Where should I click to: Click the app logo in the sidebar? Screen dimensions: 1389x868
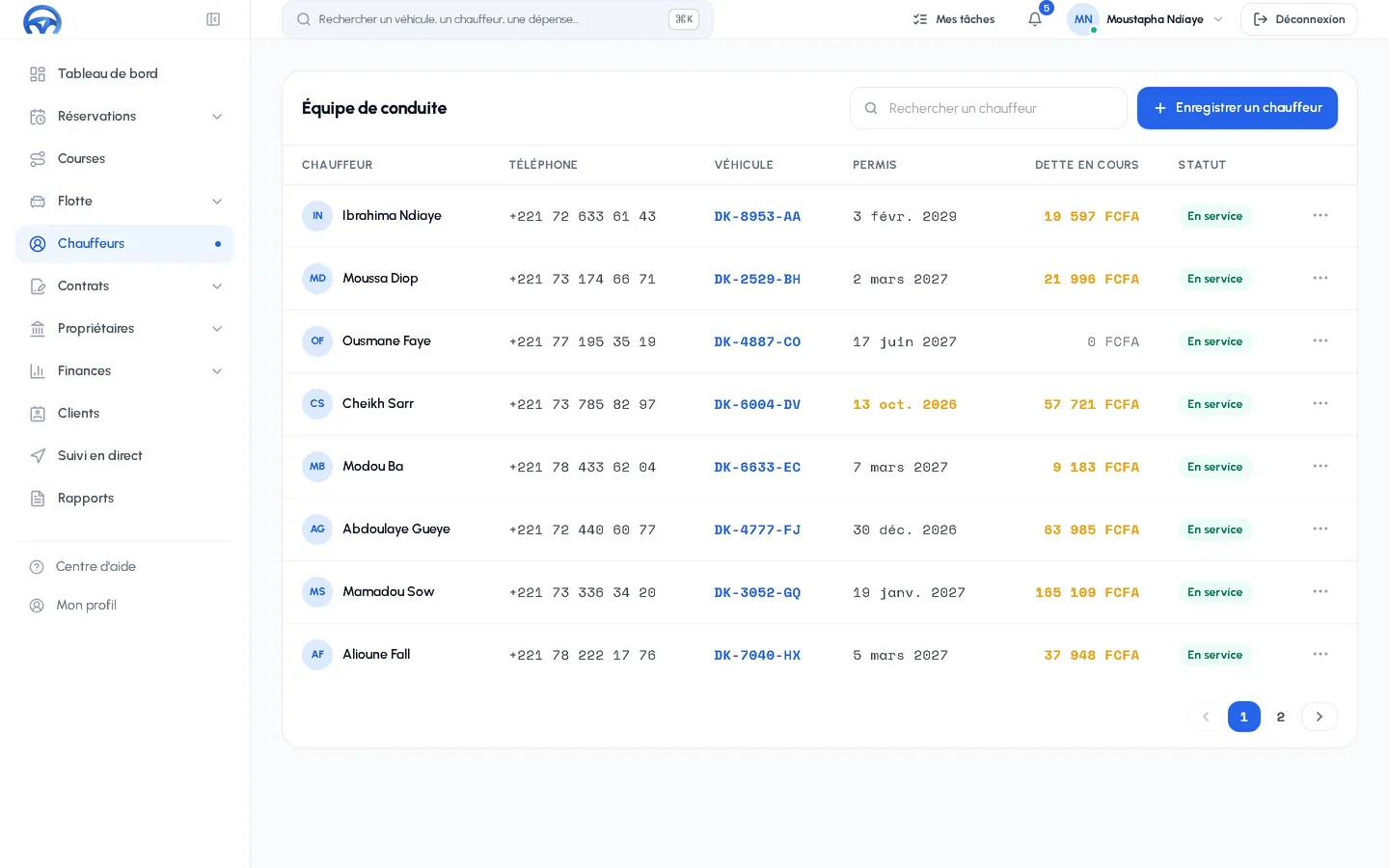tap(42, 19)
